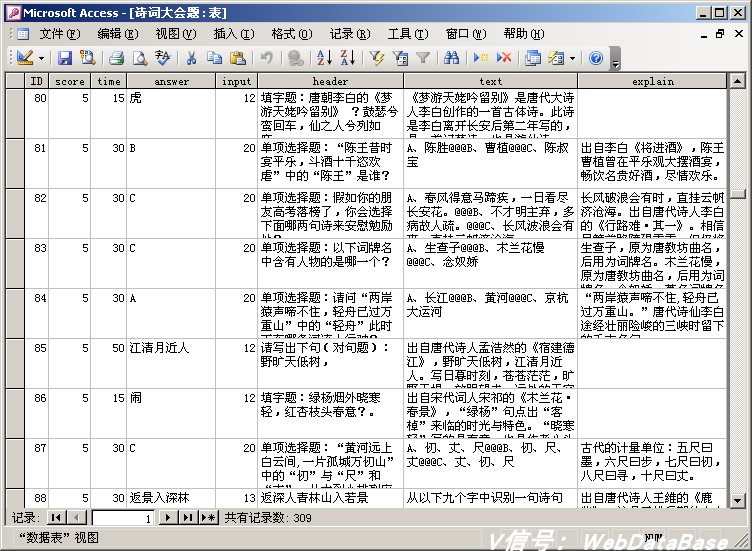752x551 pixels.
Task: Open the 工具(T) menu
Action: click(x=408, y=34)
